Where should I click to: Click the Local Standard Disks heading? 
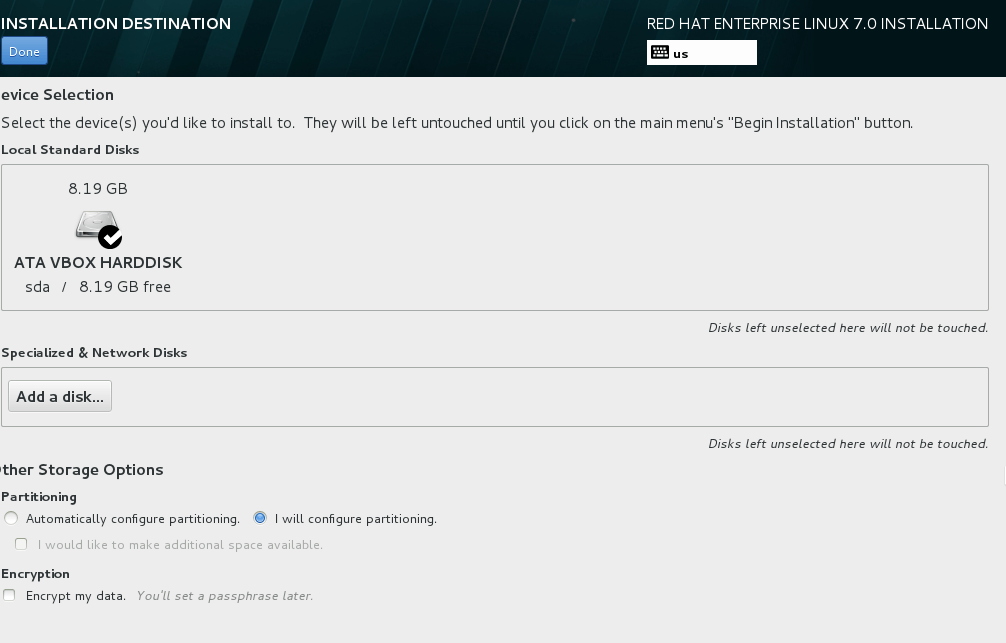70,150
